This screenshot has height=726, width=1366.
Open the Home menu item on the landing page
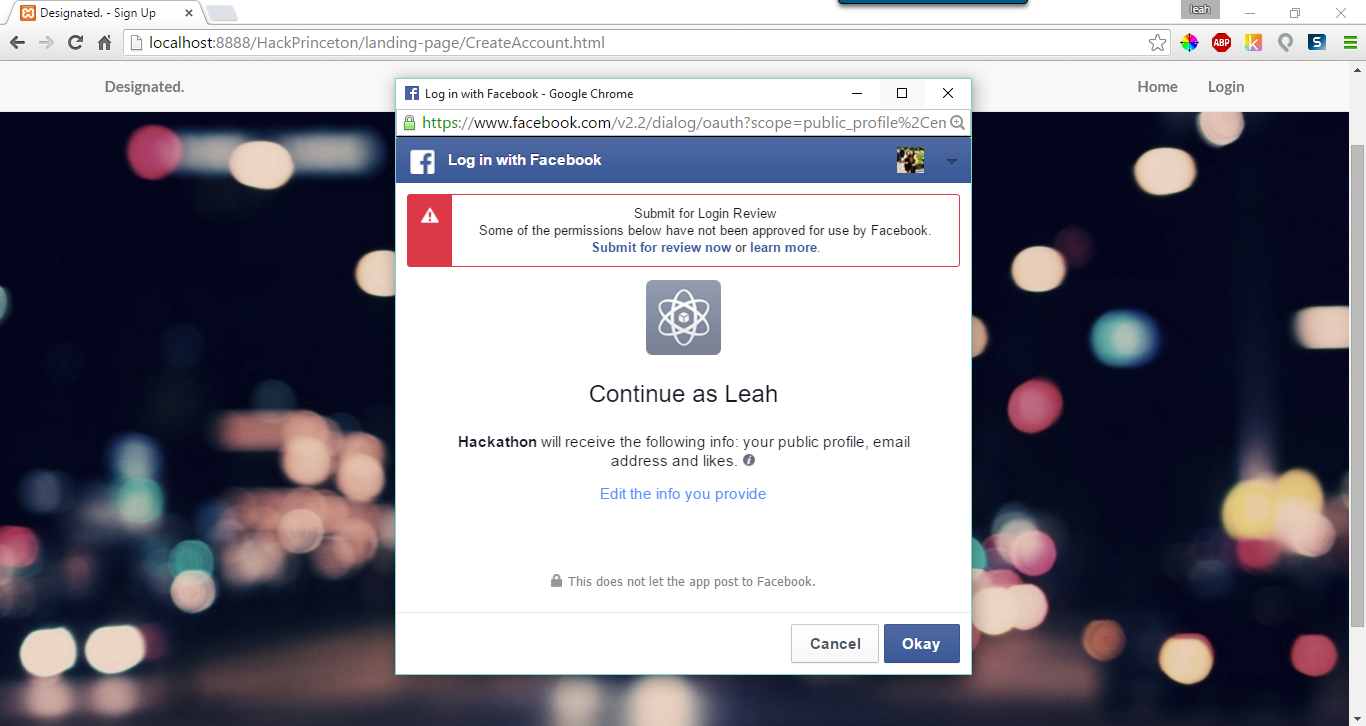tap(1157, 87)
